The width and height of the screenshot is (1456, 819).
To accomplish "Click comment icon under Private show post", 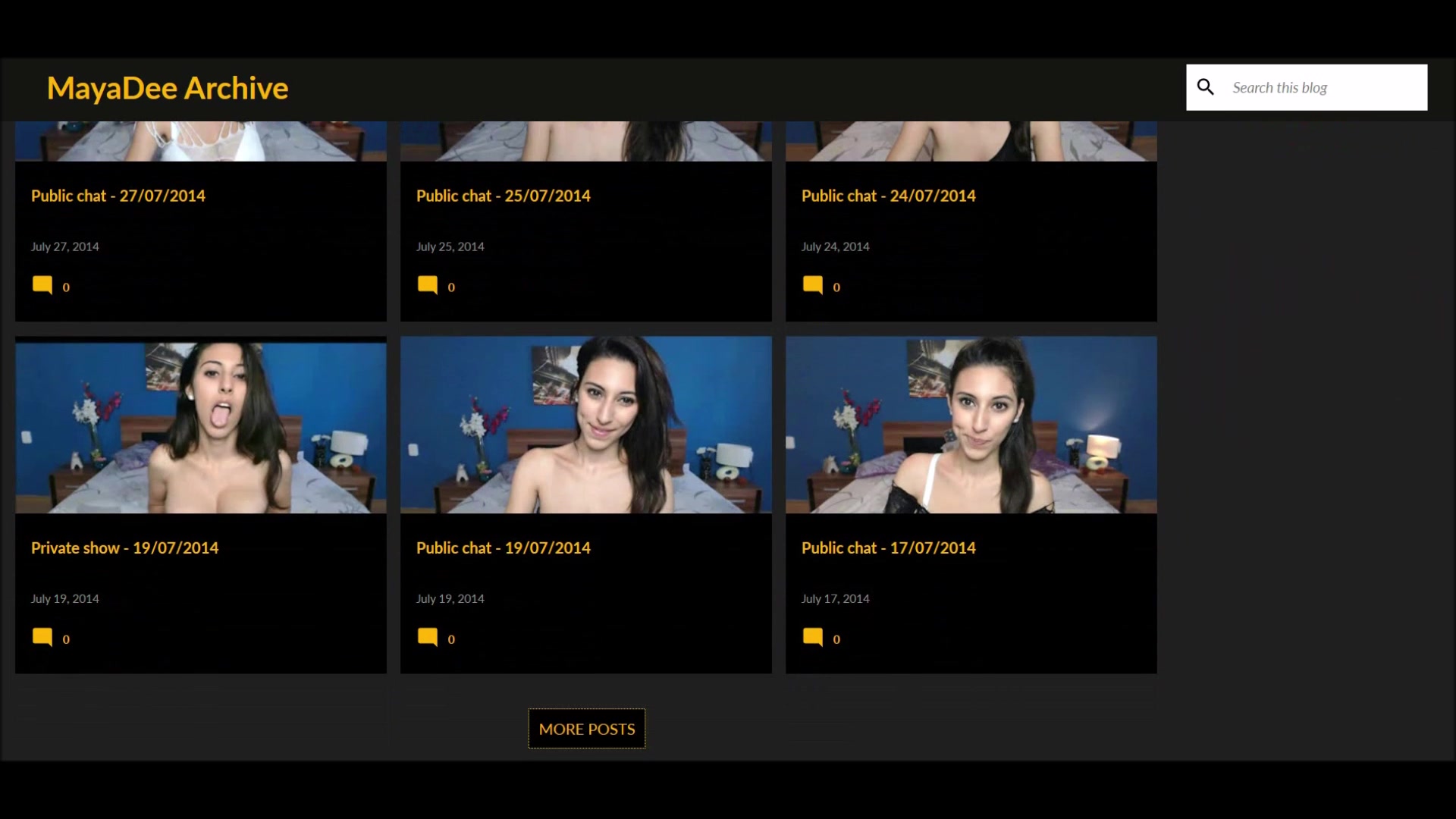I will pos(42,637).
